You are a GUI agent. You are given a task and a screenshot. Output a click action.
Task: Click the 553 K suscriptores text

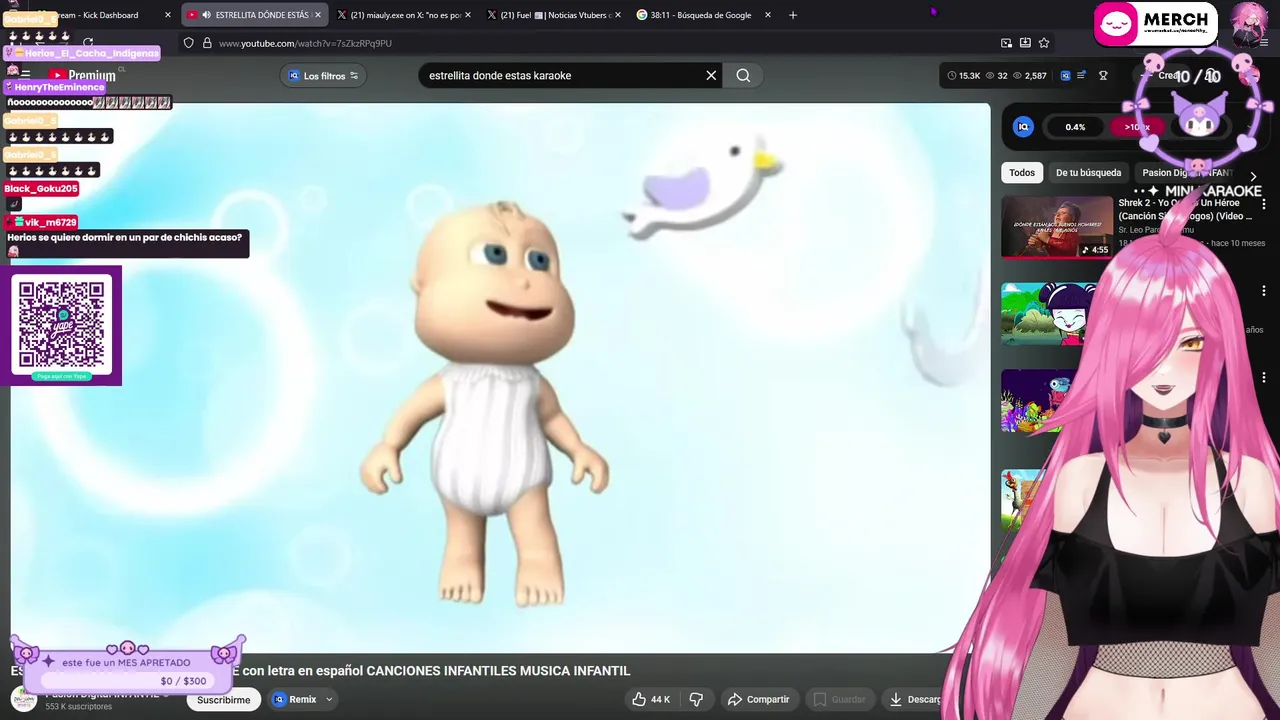78,707
